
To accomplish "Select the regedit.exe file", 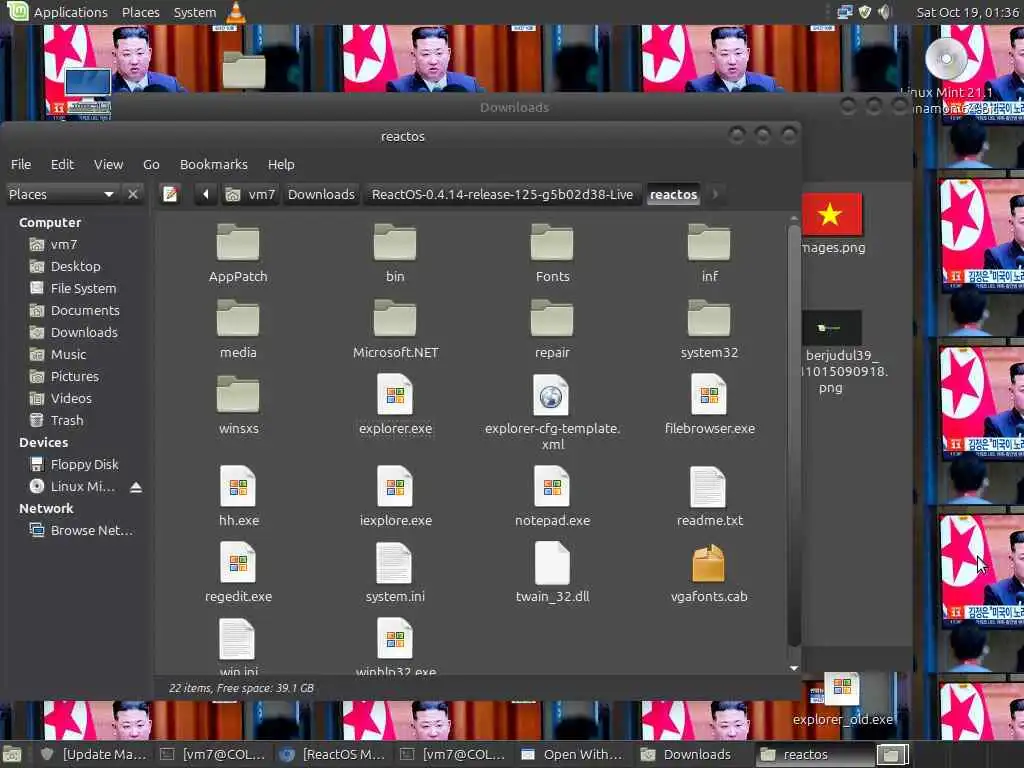I will coord(238,573).
